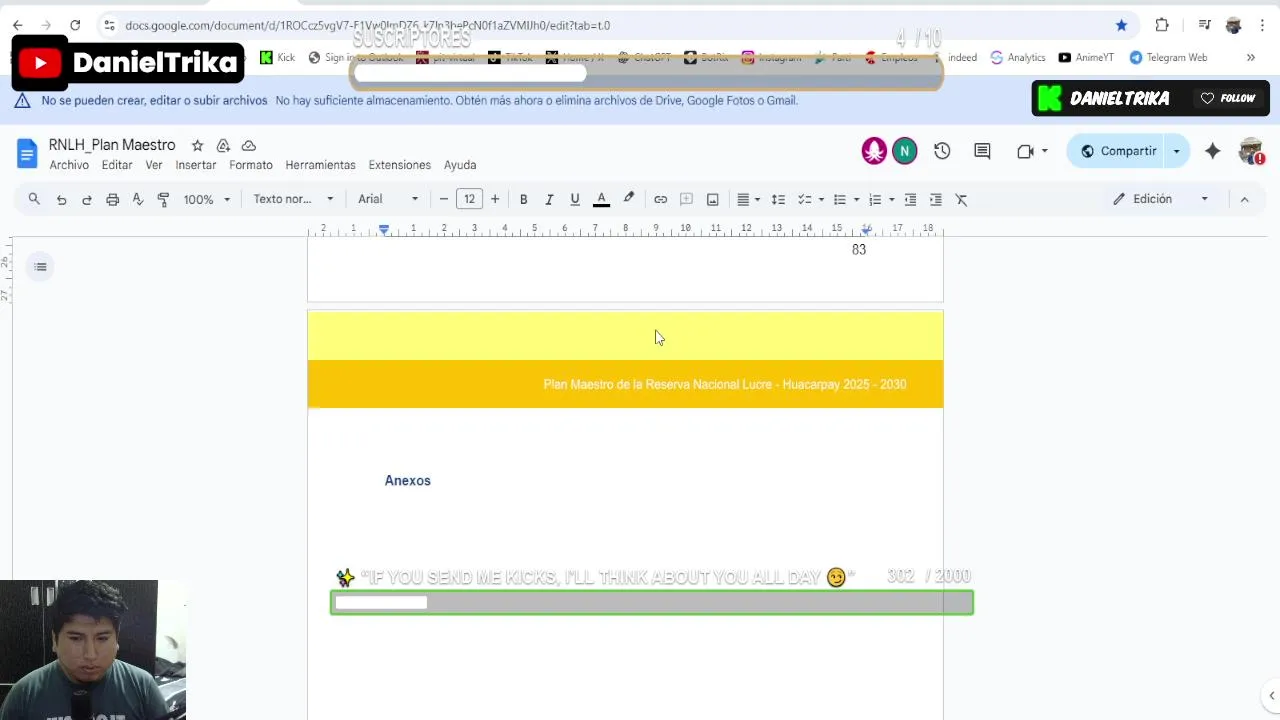Click the increase indent icon
Screen dimensions: 1280x720
tap(935, 199)
